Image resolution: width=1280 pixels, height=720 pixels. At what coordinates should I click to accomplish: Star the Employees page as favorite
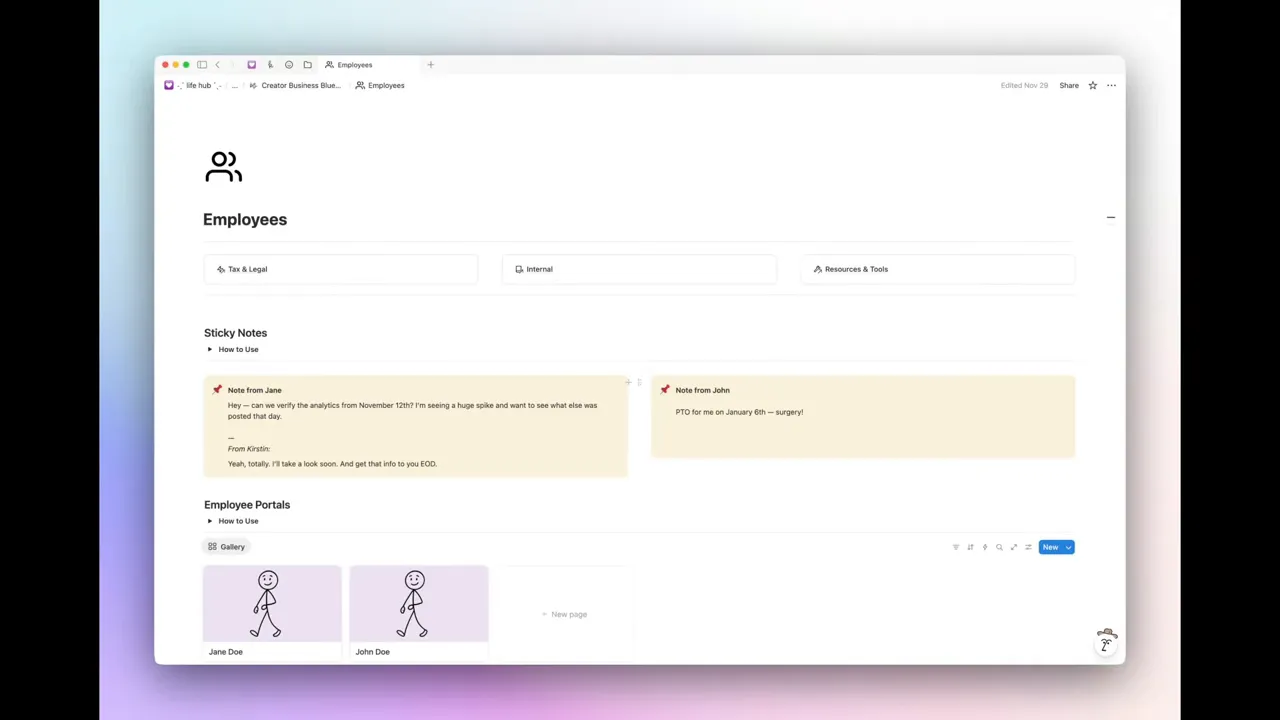1092,85
